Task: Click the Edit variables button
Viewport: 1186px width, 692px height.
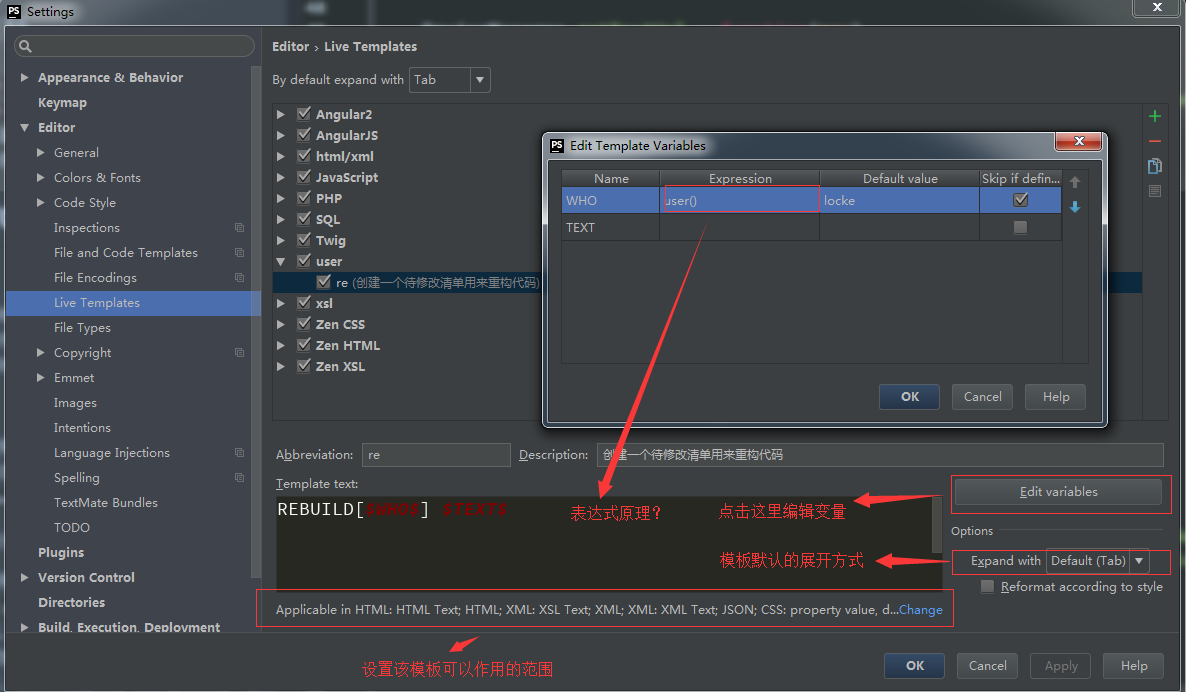Action: point(1058,492)
